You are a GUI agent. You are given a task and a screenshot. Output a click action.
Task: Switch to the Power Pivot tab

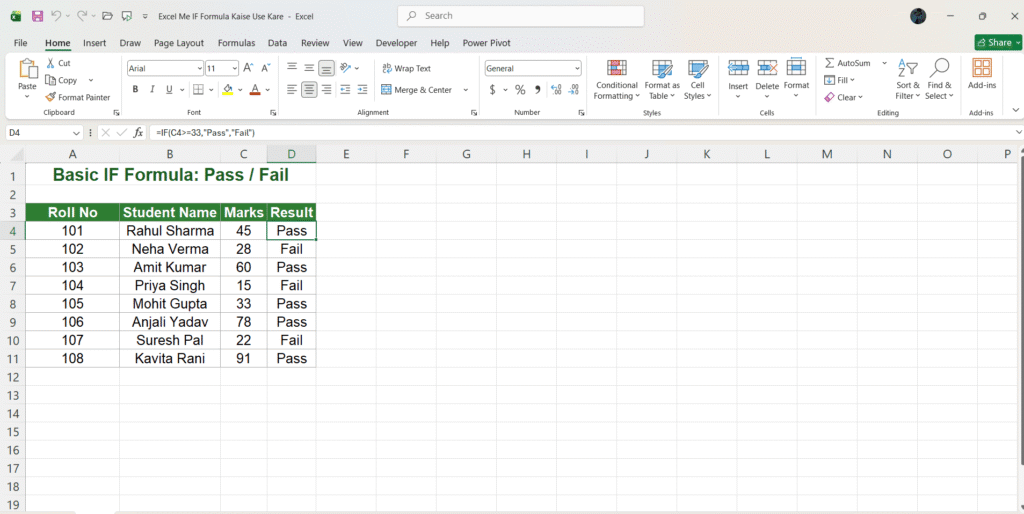pos(487,43)
